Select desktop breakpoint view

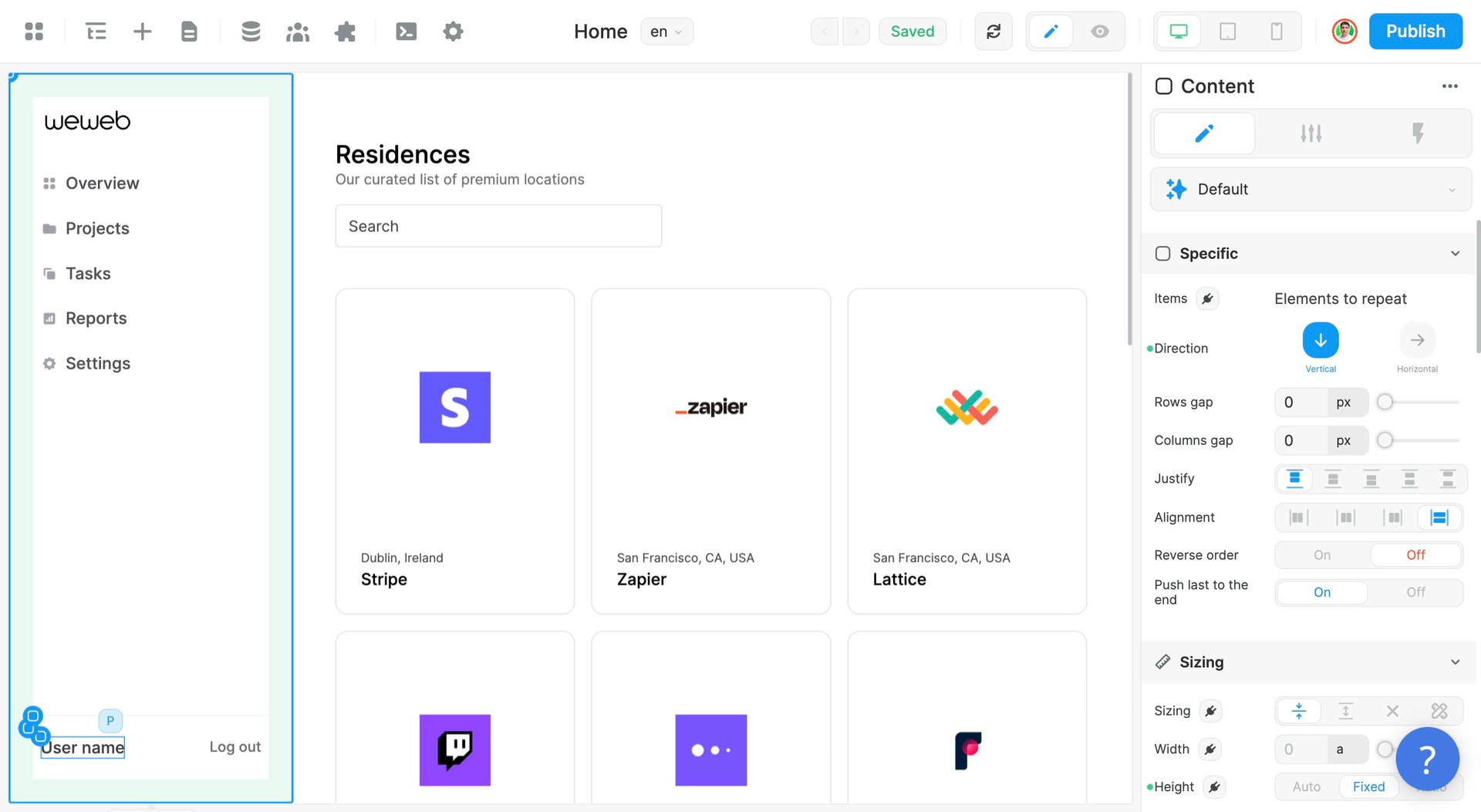pyautogui.click(x=1179, y=32)
